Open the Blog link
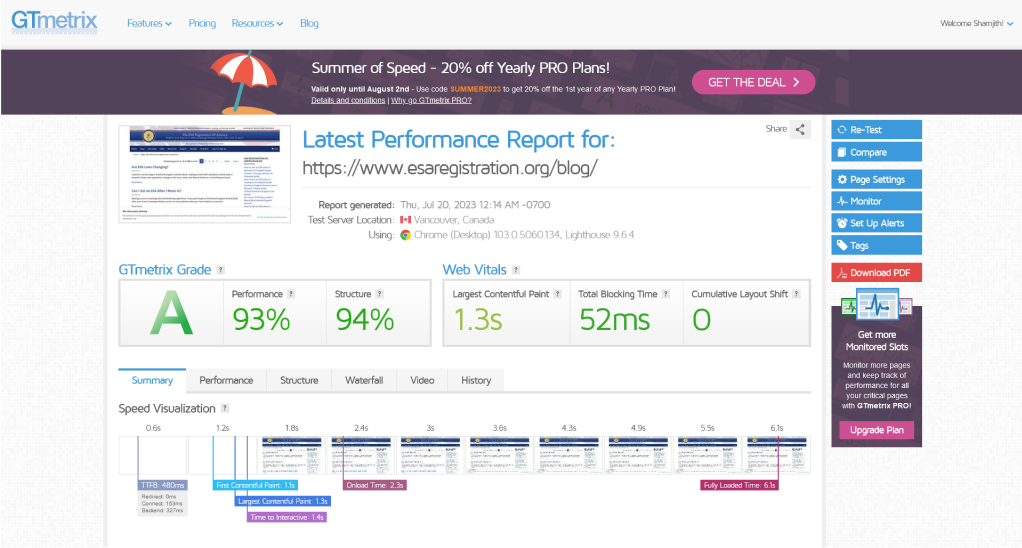 [x=309, y=23]
